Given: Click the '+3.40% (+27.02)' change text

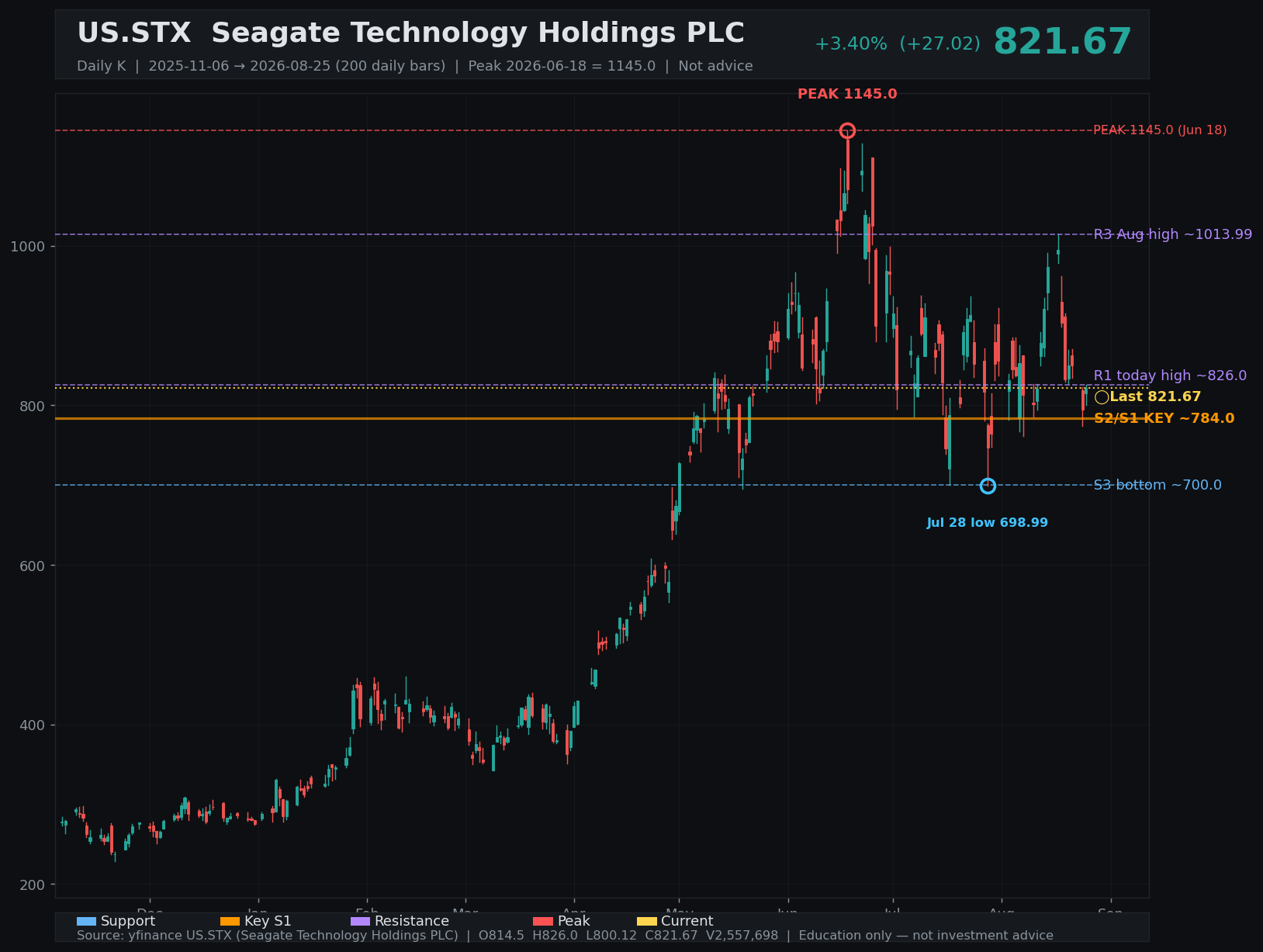Looking at the screenshot, I should click(898, 44).
